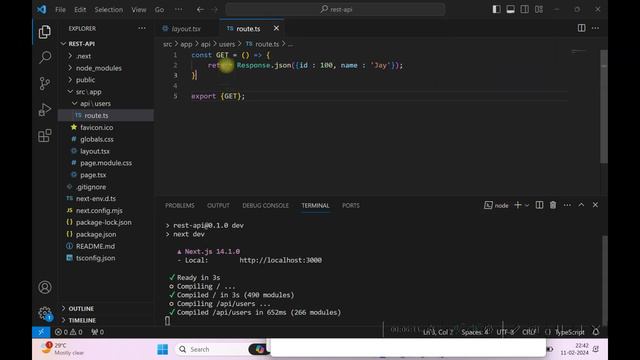Click Spaces: 4 indentation setting
640x360 pixels.
(475, 332)
